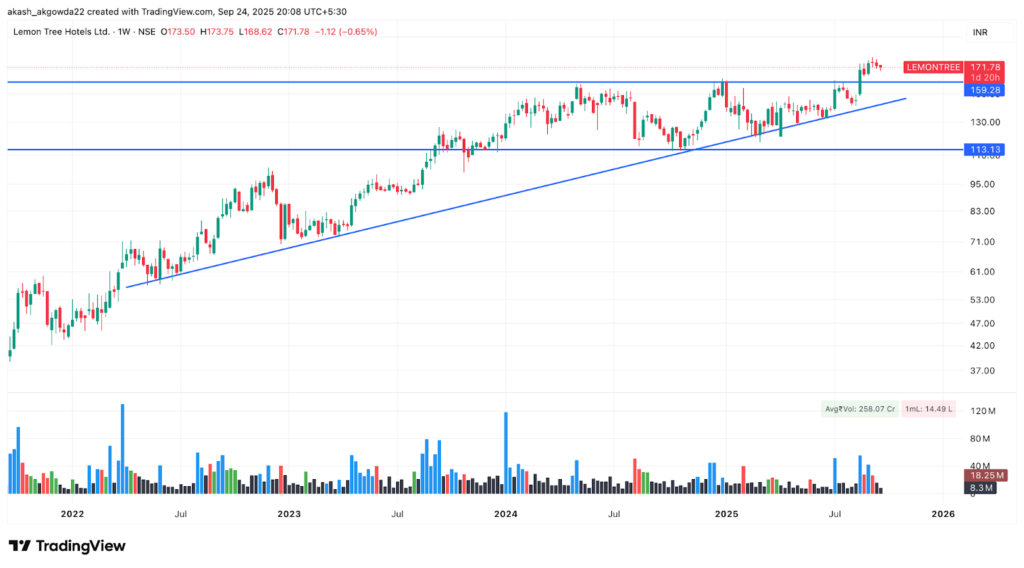
Task: Open the INR currency selector
Action: pos(979,32)
